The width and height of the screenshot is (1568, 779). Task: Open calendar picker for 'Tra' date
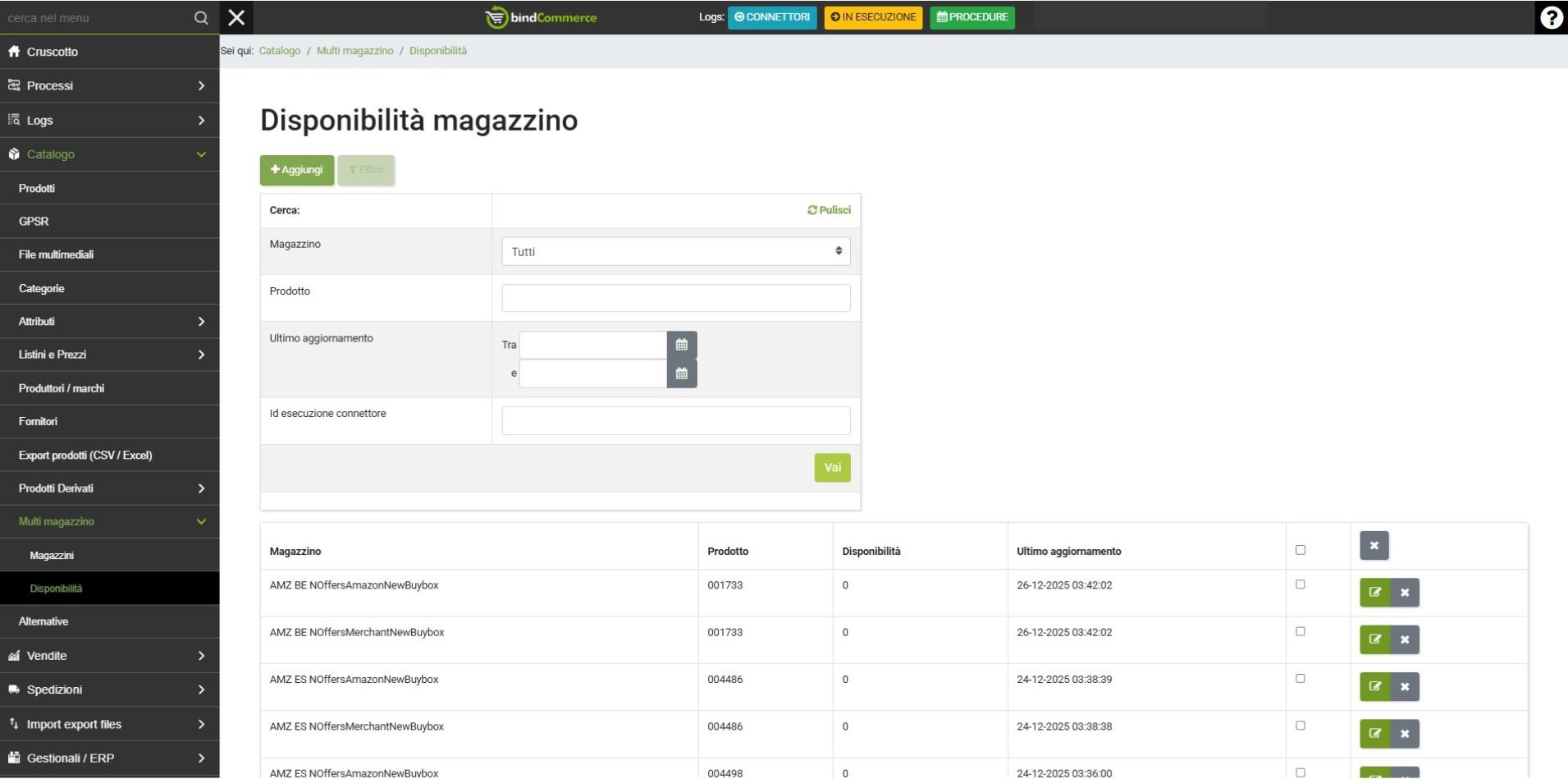pos(681,345)
